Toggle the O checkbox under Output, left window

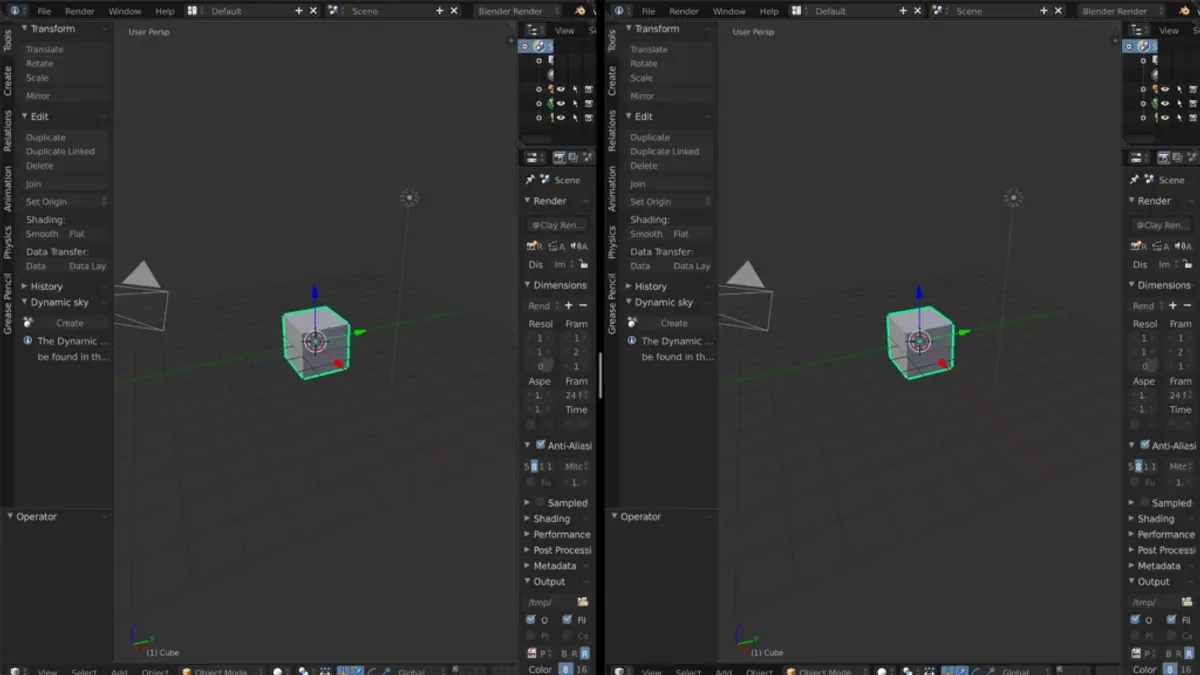coord(531,620)
